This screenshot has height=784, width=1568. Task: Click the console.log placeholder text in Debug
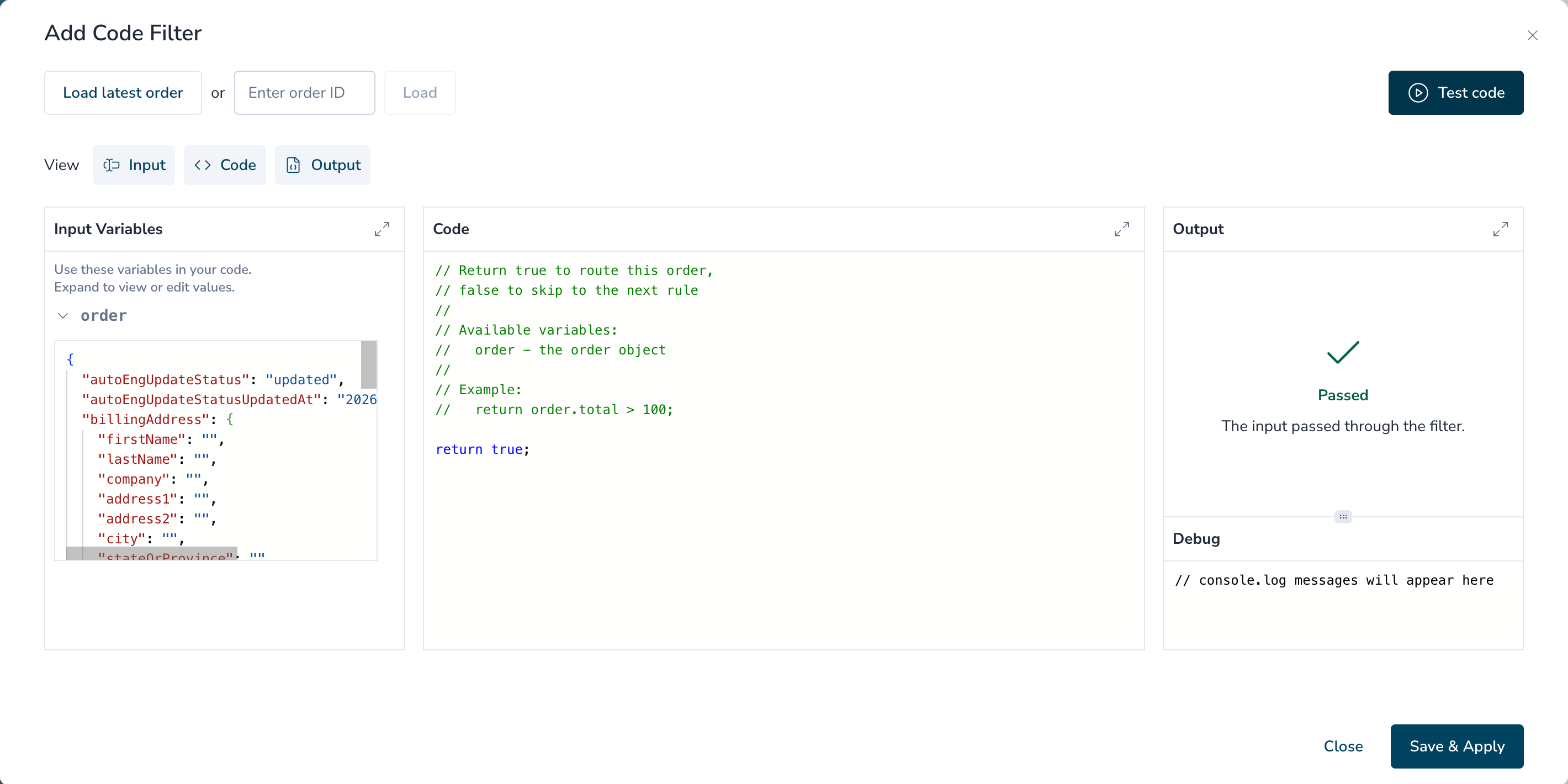[x=1334, y=580]
